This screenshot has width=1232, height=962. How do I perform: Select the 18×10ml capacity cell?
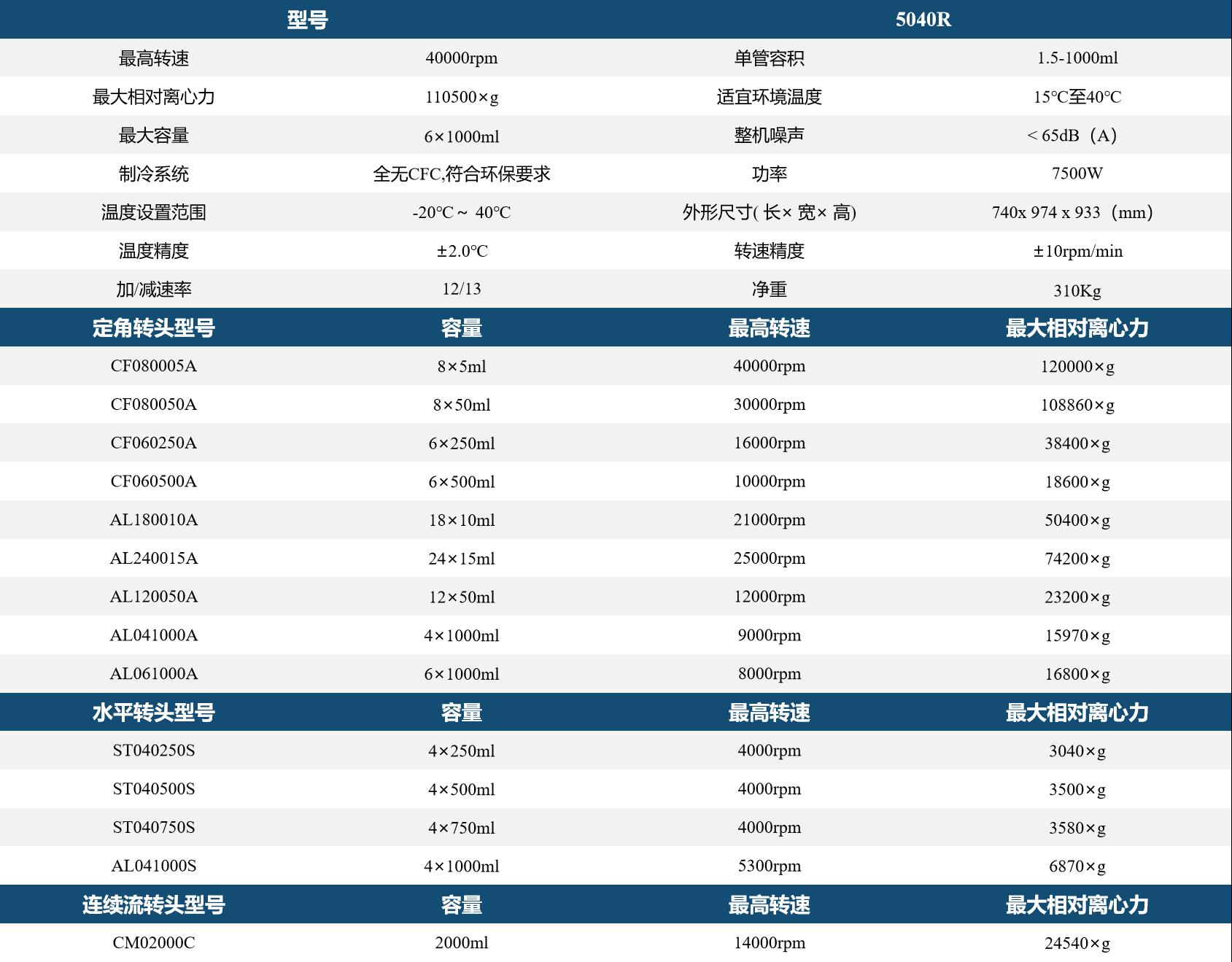pos(462,520)
